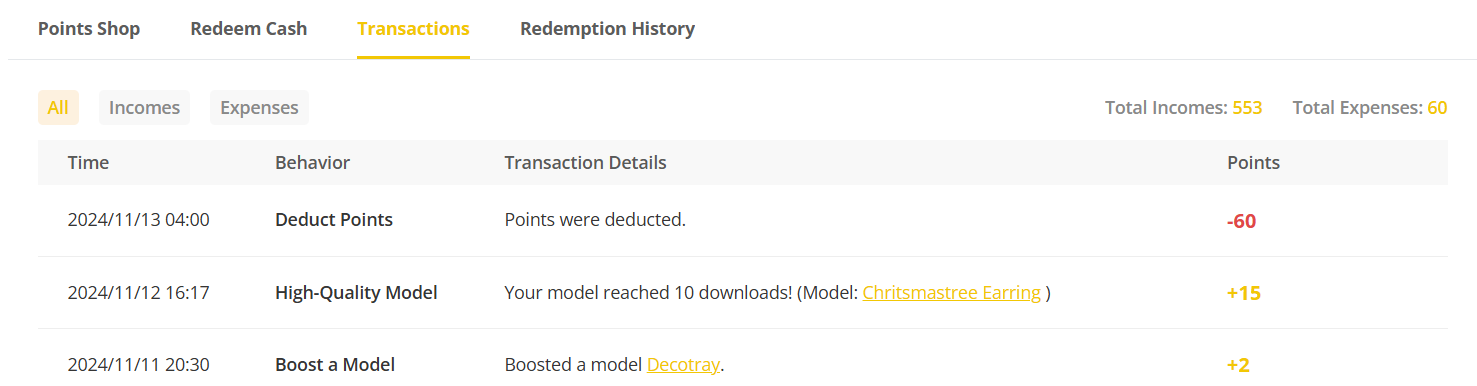
Task: Click the +15 points value
Action: coord(1243,293)
